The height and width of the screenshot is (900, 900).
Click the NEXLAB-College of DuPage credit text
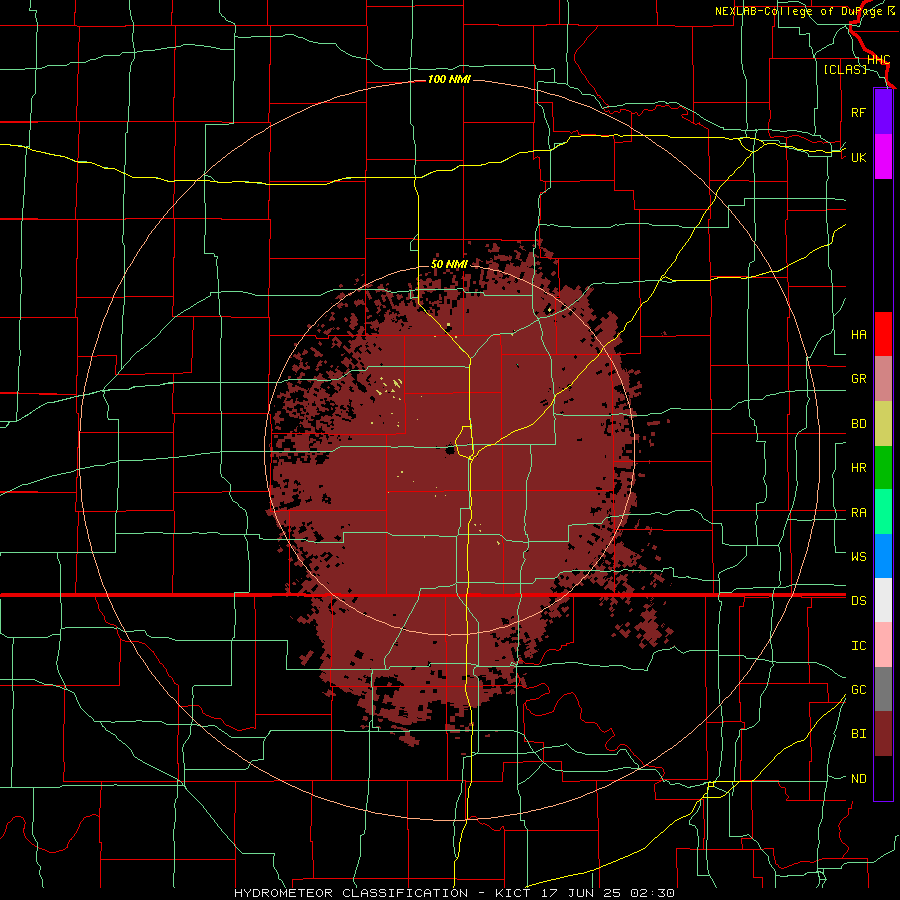[800, 11]
